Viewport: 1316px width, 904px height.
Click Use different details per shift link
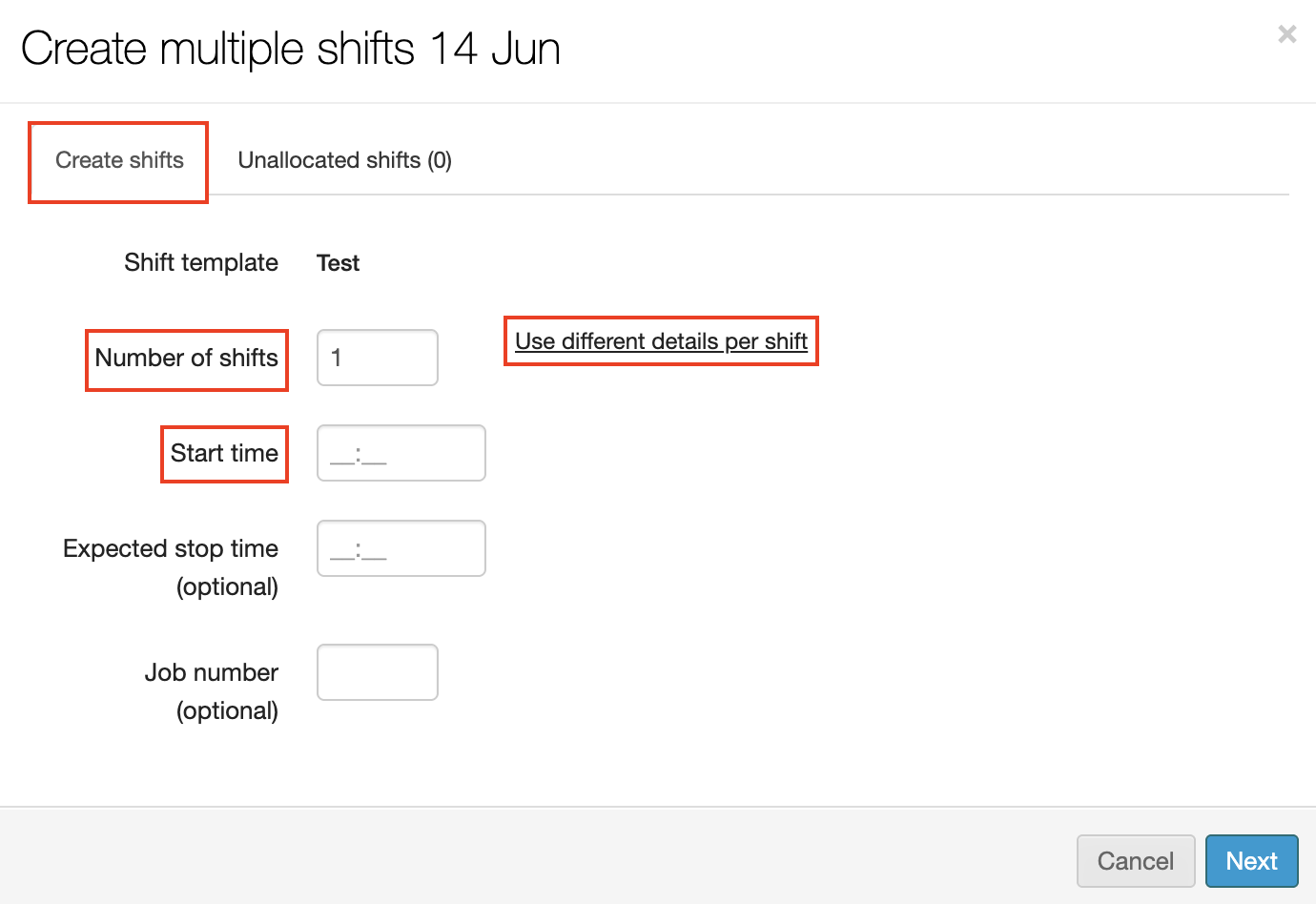click(x=661, y=341)
